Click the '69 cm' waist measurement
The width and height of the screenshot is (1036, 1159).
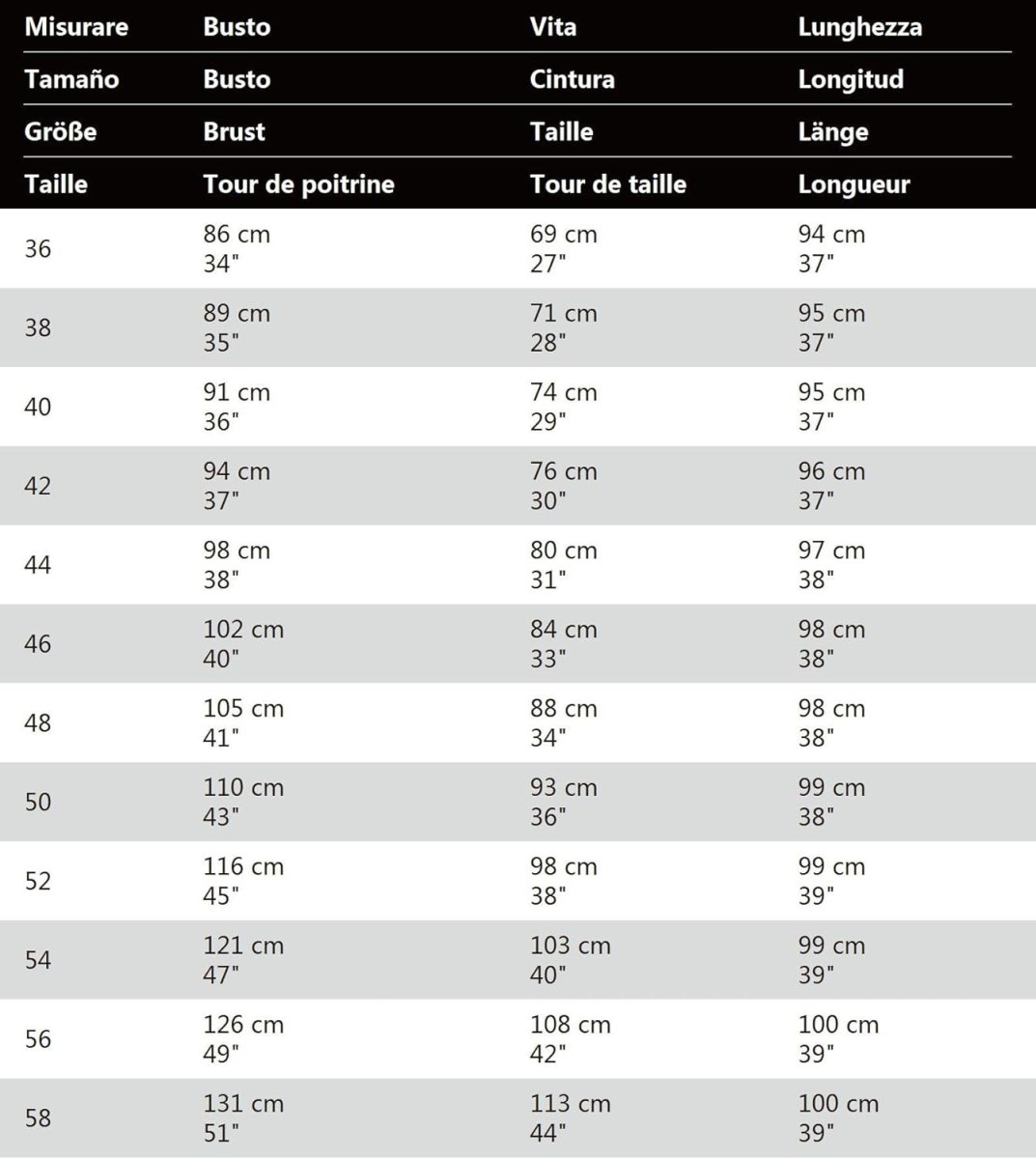(563, 235)
